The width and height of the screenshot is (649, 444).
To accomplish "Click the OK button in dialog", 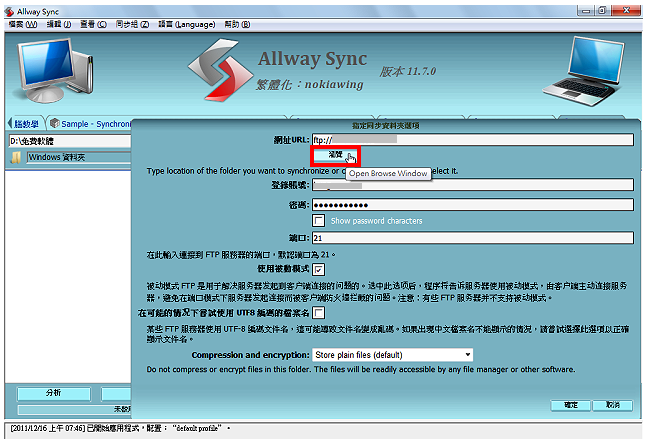I will pyautogui.click(x=570, y=405).
